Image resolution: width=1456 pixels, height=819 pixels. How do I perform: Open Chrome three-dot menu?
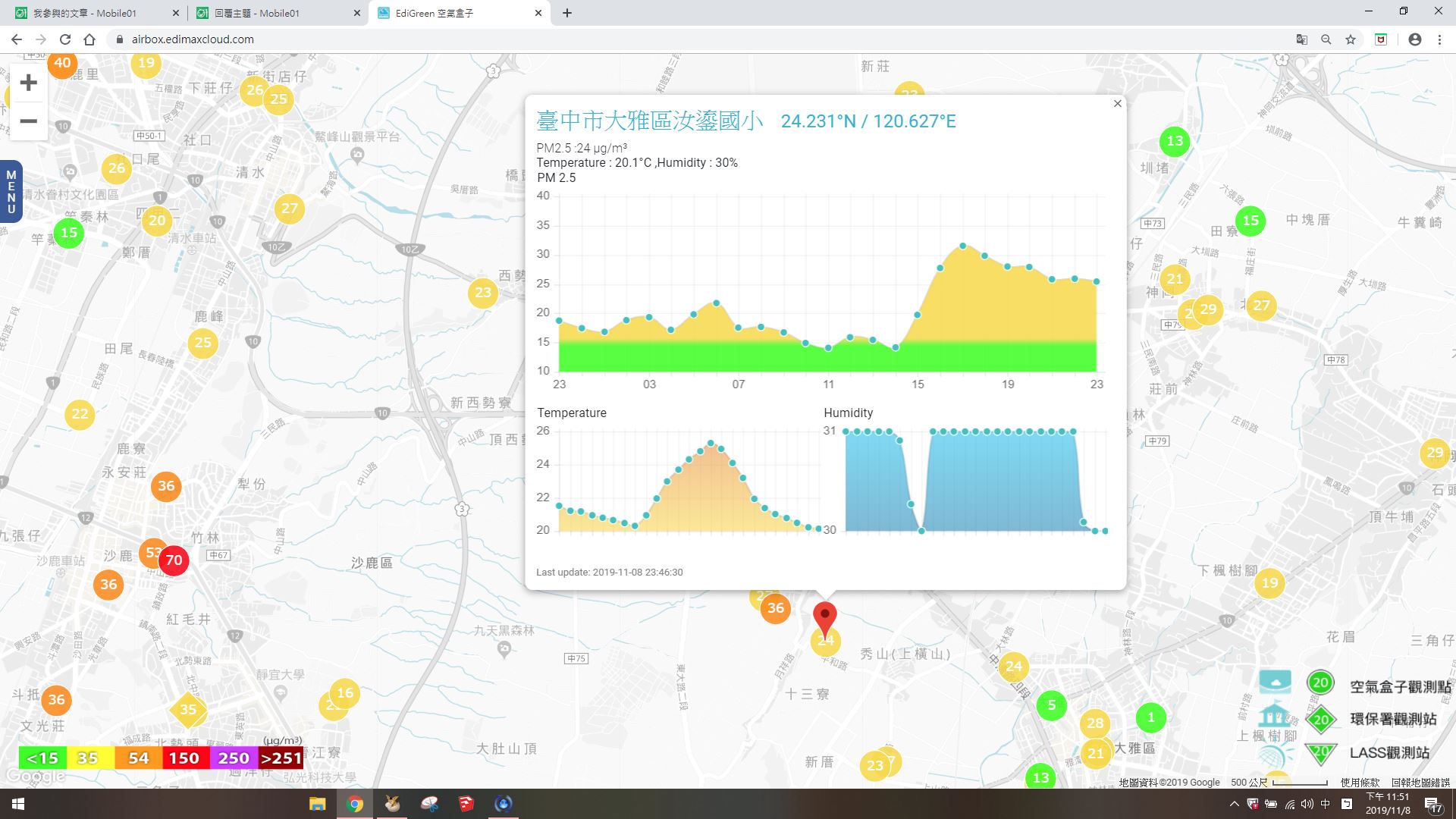tap(1439, 39)
